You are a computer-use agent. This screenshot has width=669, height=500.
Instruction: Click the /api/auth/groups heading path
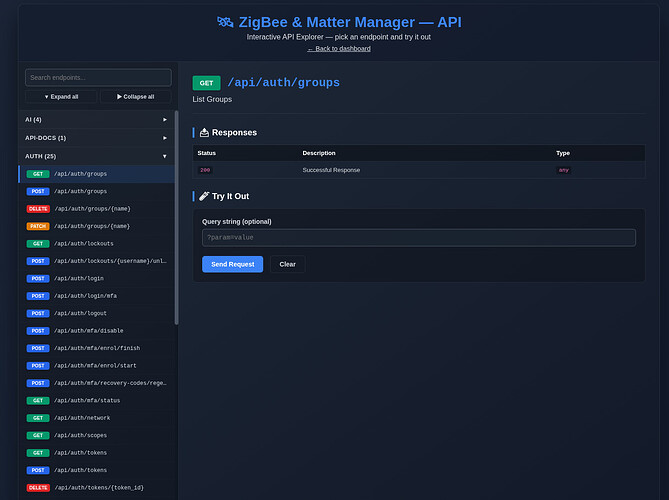click(283, 82)
